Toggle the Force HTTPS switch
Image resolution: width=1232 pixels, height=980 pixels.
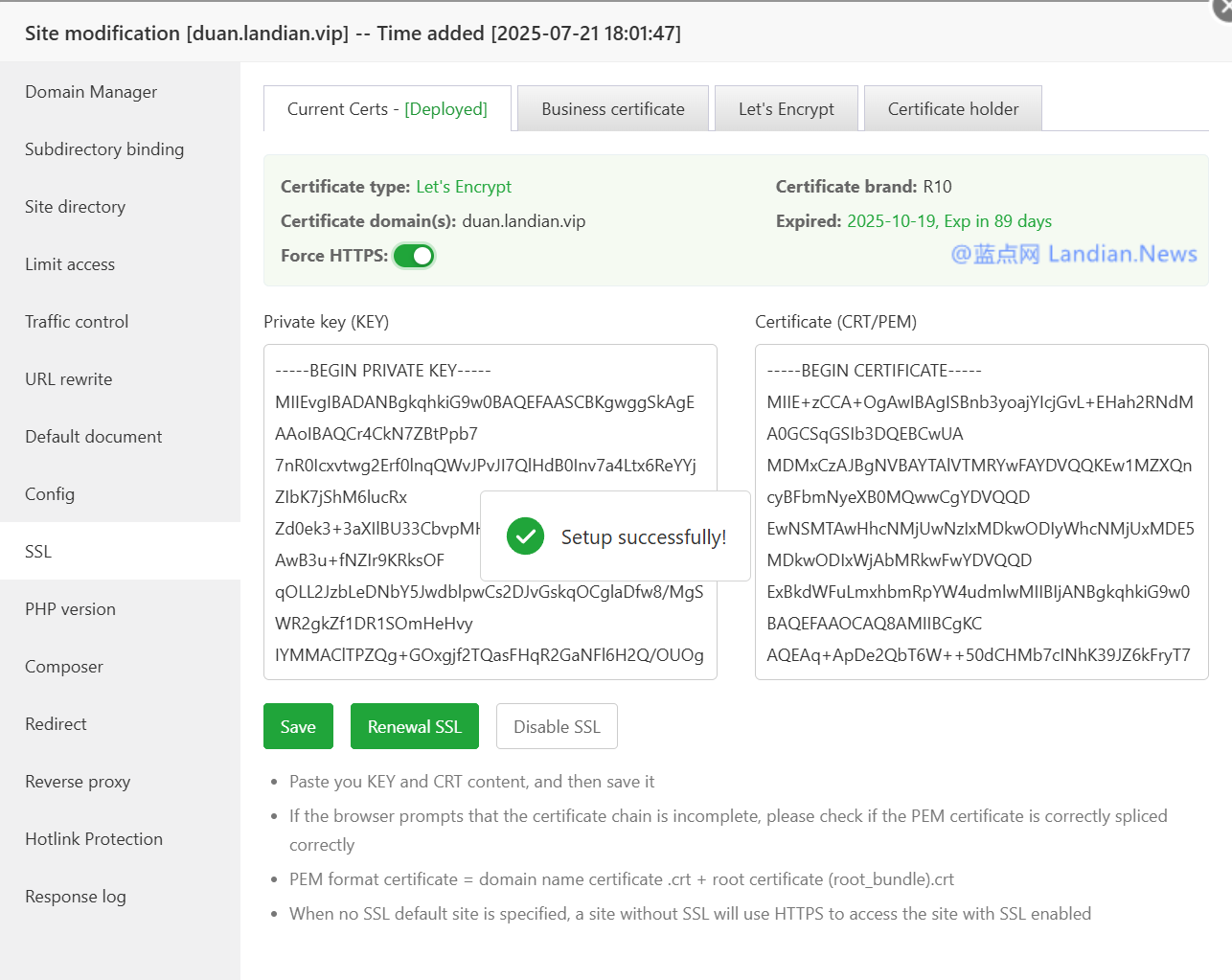[x=414, y=256]
